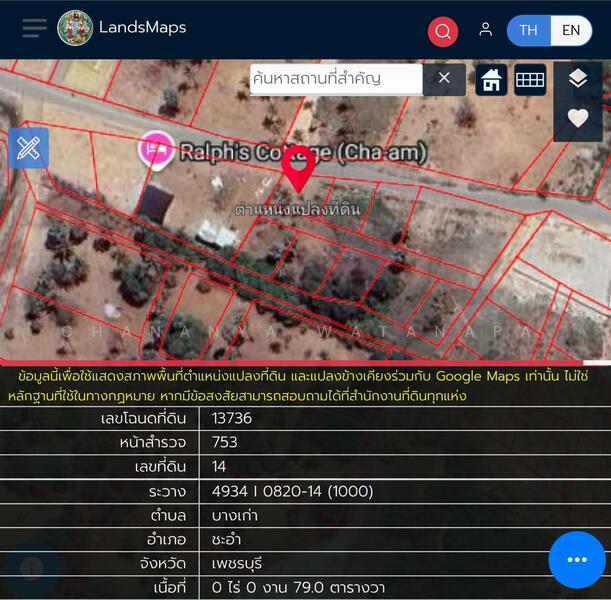
Task: Open the blue three-dot floating menu
Action: coord(577,559)
